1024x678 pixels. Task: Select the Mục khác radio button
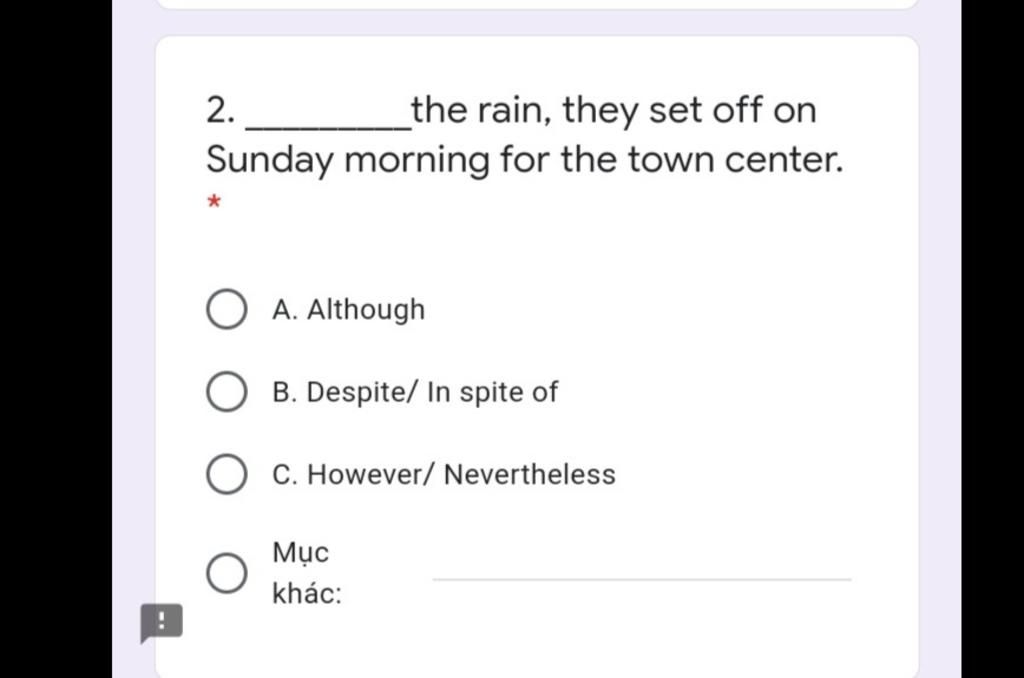point(227,573)
